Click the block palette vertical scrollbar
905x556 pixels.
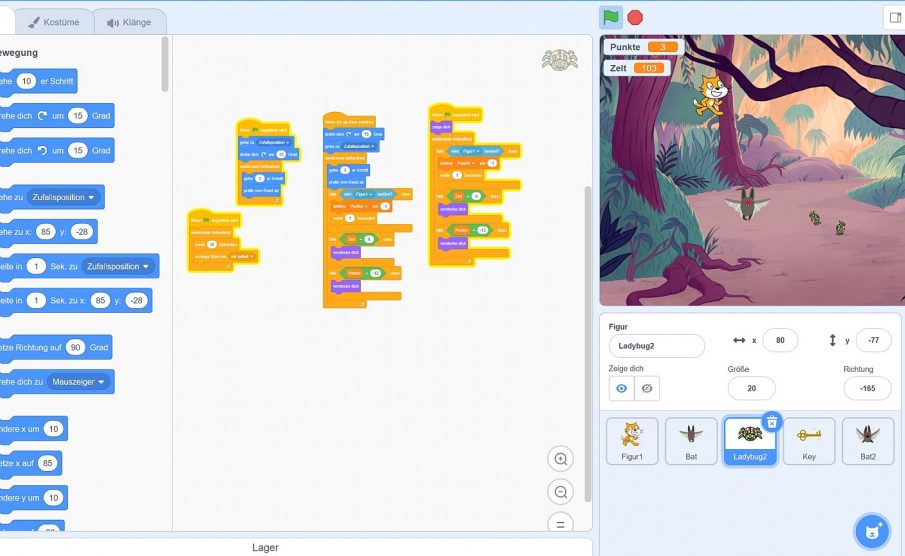[x=165, y=65]
